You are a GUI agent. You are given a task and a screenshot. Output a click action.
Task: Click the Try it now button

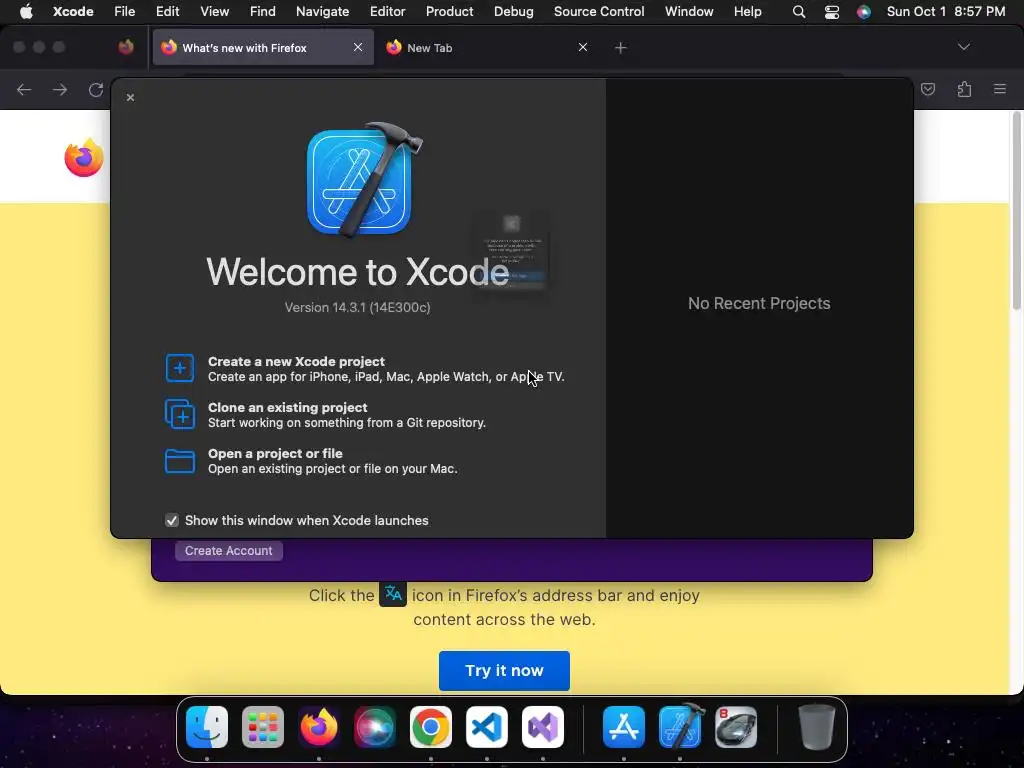click(x=504, y=671)
